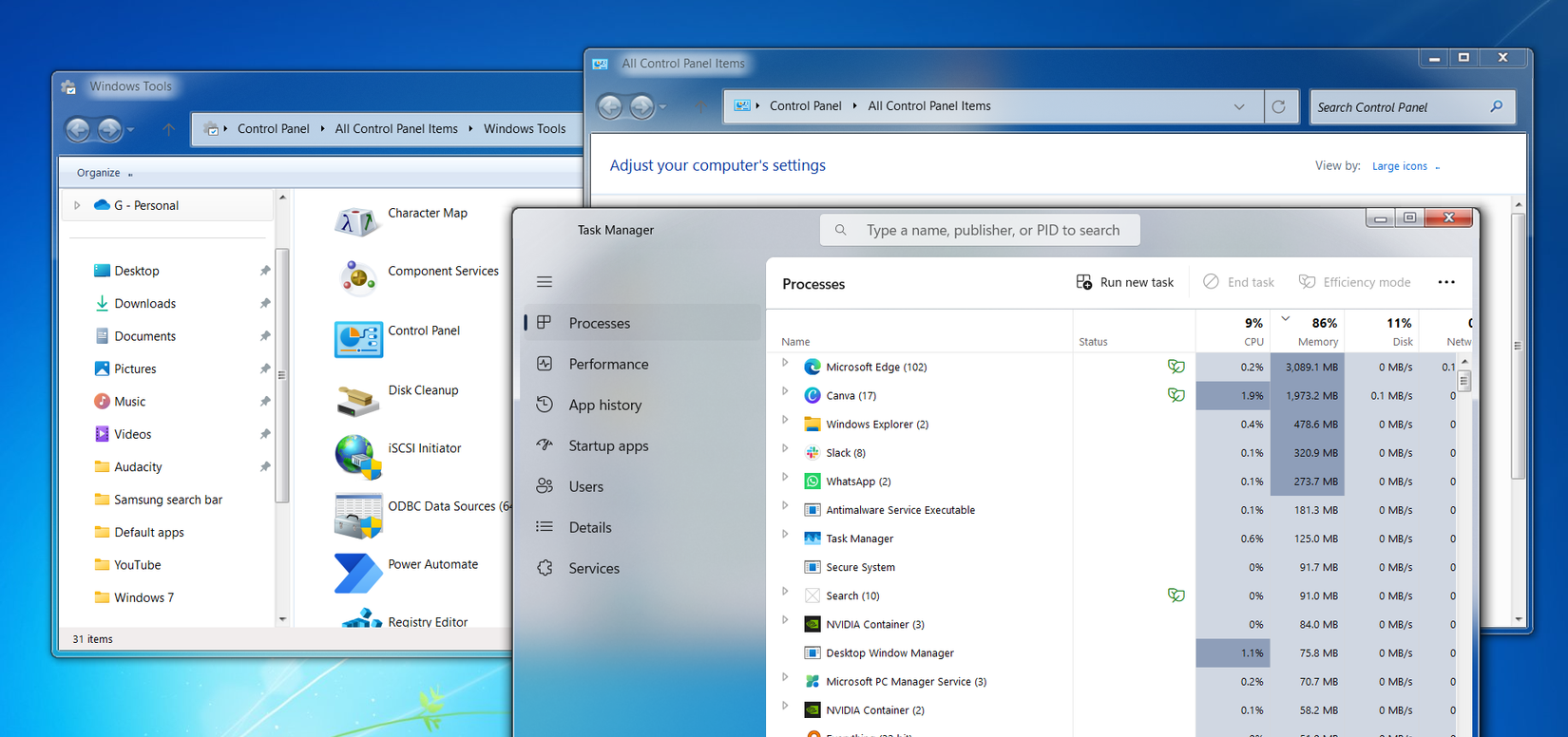Click Back button in Windows Tools window
The width and height of the screenshot is (1568, 737).
click(x=78, y=129)
